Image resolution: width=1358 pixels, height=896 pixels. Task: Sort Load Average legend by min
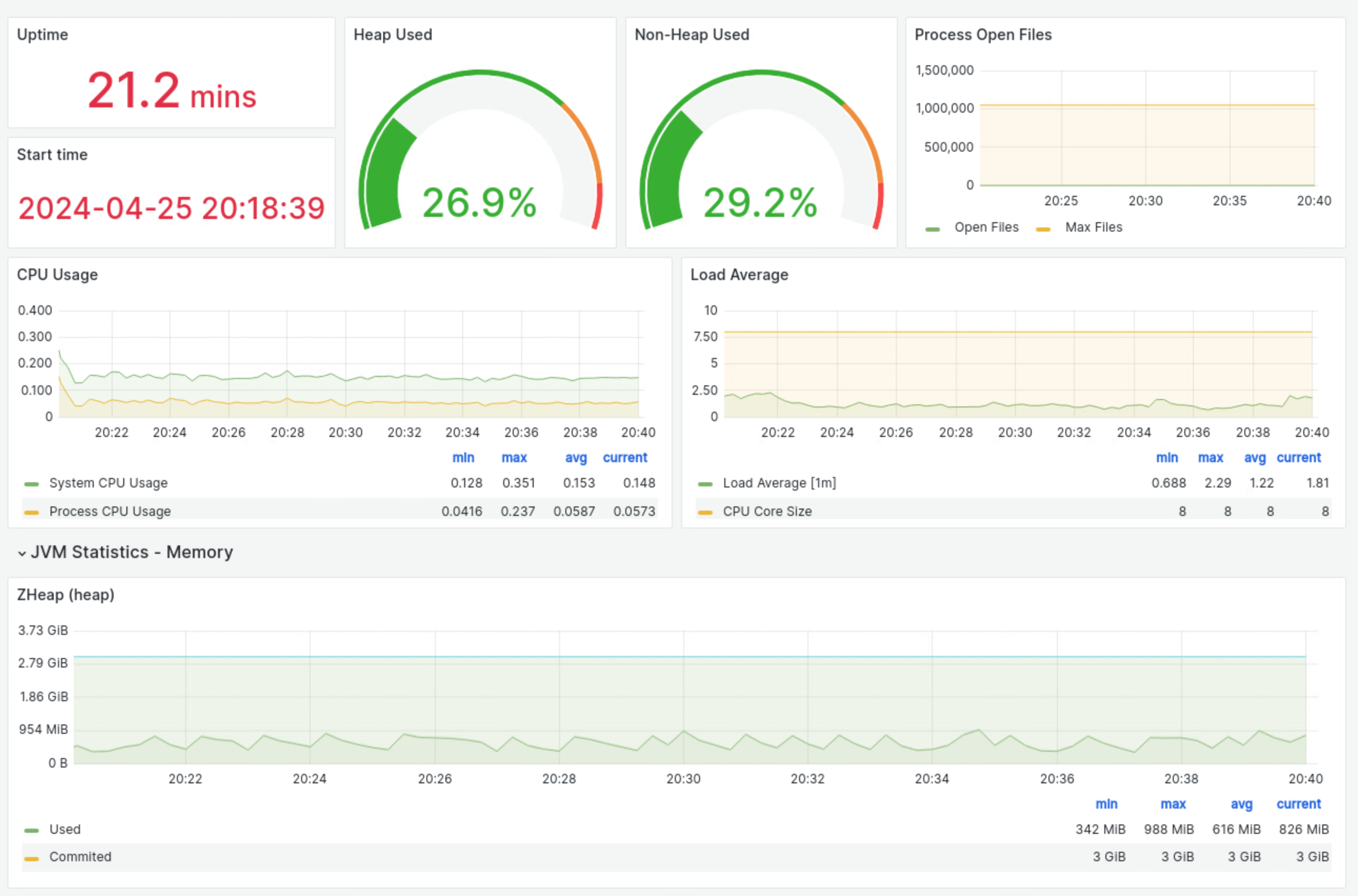pos(1166,457)
